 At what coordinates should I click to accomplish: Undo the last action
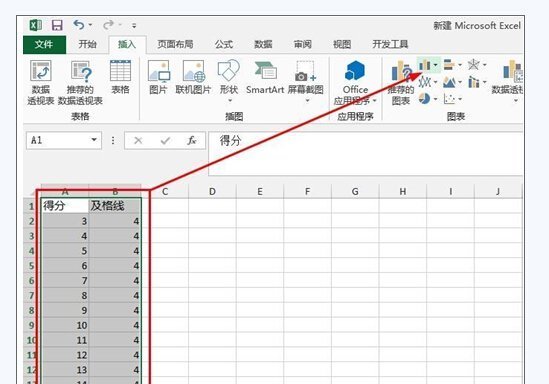79,25
